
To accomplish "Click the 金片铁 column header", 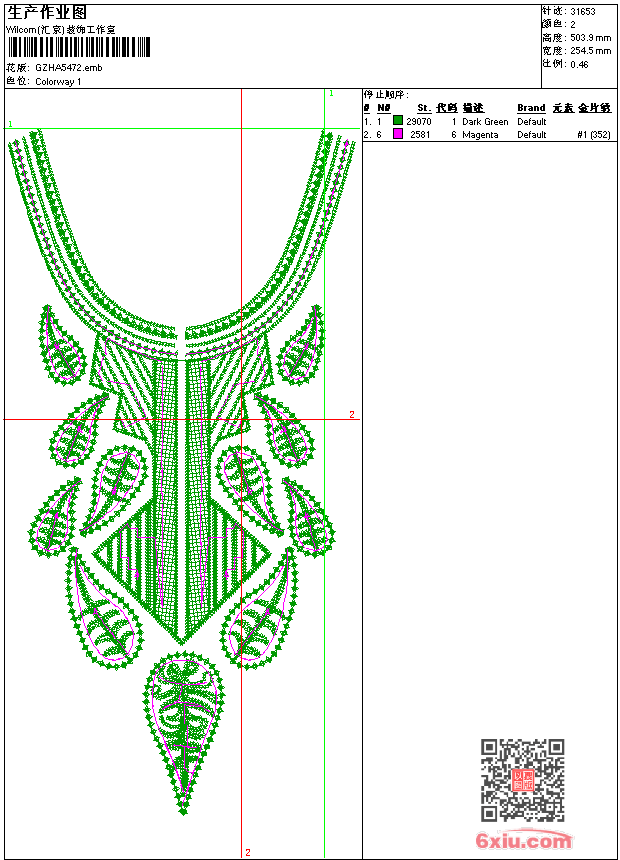I will [594, 108].
